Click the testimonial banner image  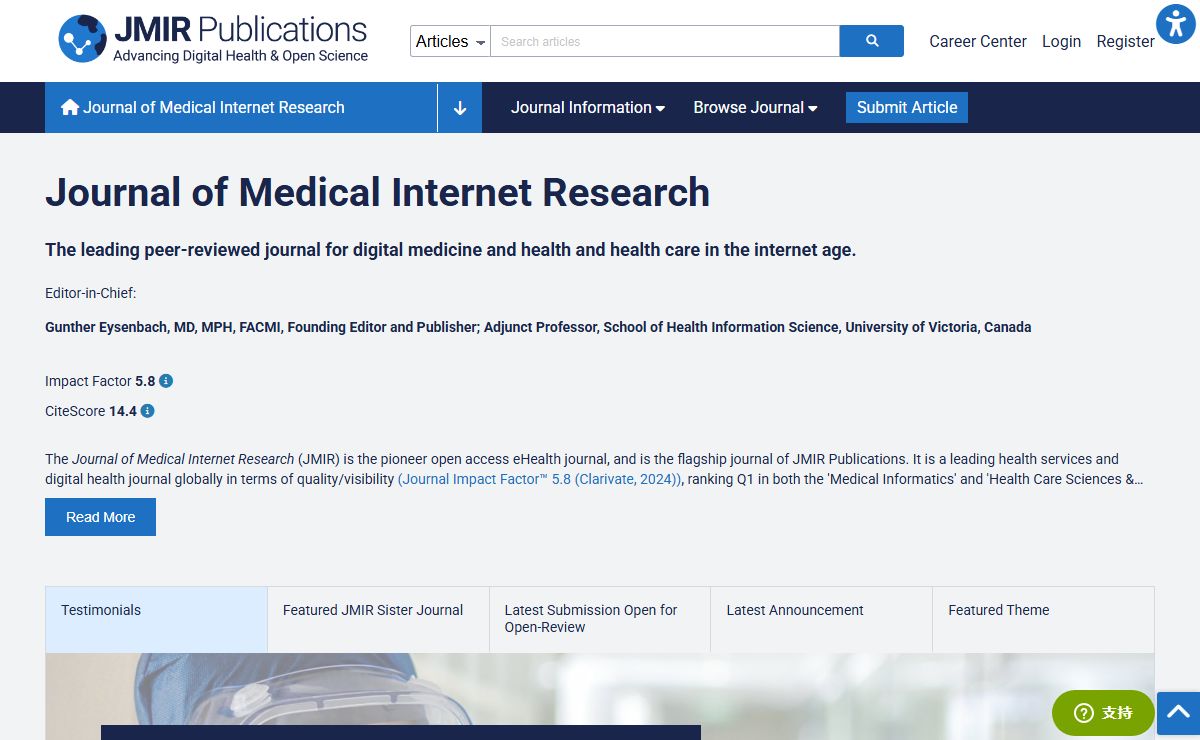click(600, 696)
